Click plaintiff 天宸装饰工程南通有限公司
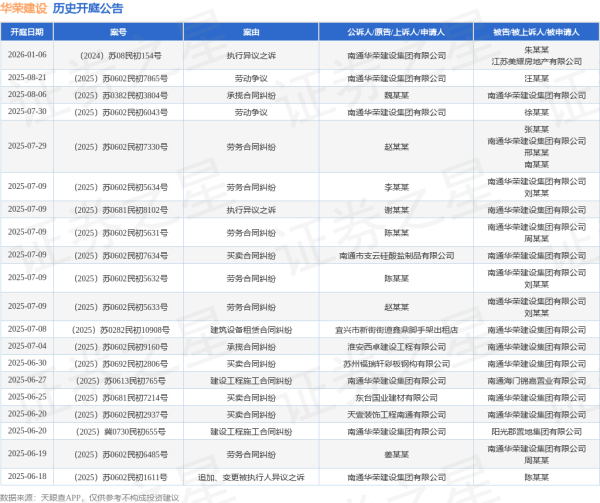This screenshot has width=600, height=503. (x=396, y=415)
